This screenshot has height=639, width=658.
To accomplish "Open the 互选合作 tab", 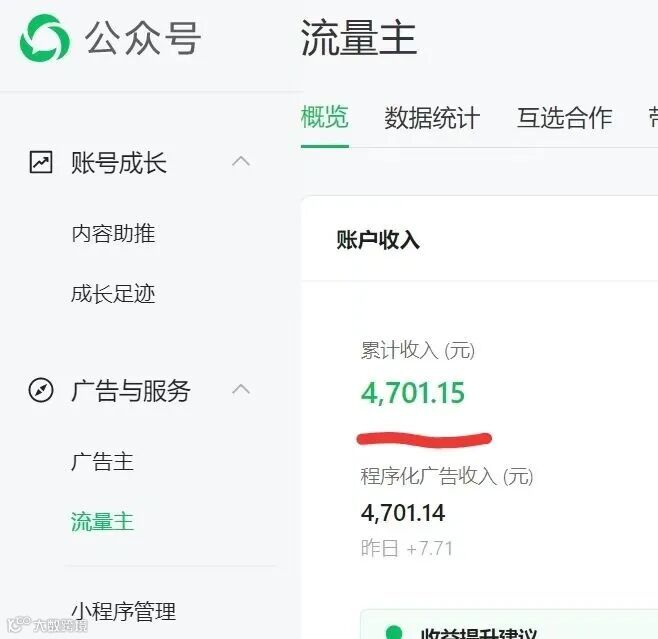I will pyautogui.click(x=564, y=118).
